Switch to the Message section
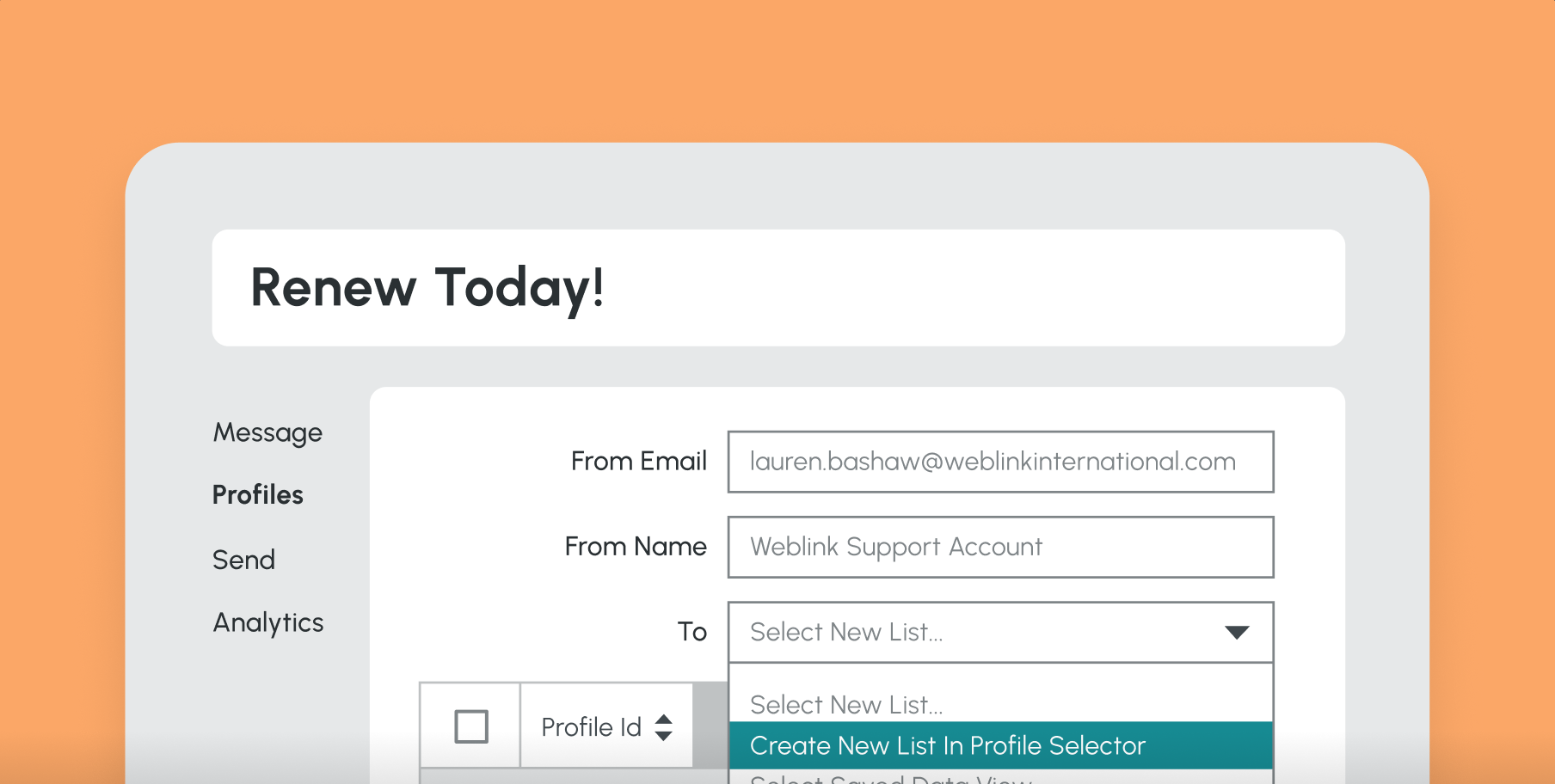 click(267, 432)
